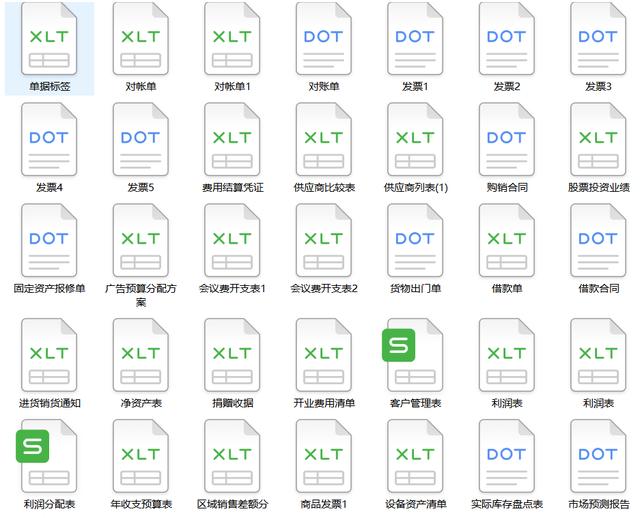Viewport: 640px width, 518px height.
Task: Click the 设备资产清单 XLT icon
Action: [x=415, y=456]
